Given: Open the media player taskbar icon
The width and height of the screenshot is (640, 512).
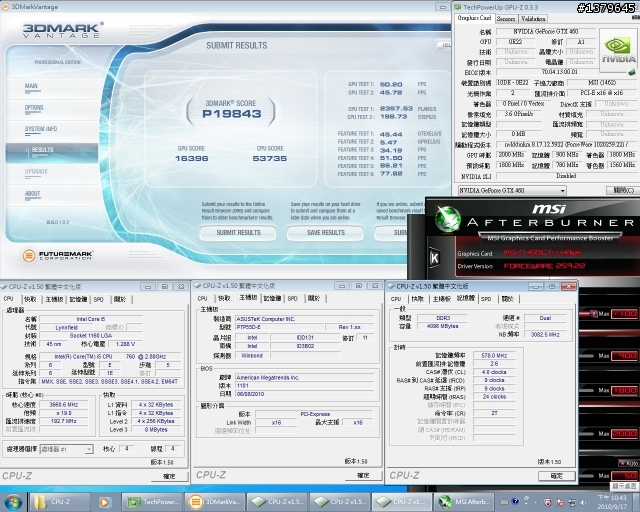Looking at the screenshot, I should pyautogui.click(x=105, y=502).
